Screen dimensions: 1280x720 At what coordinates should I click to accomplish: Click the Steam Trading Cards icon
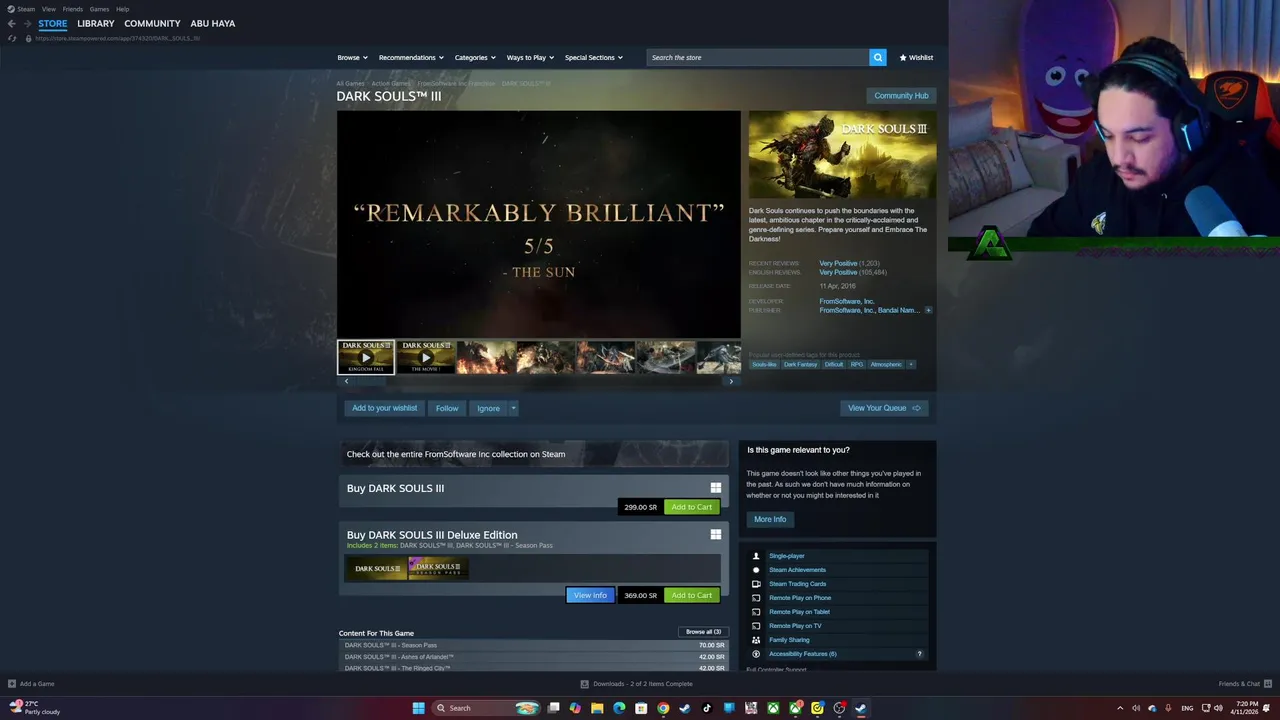(756, 584)
